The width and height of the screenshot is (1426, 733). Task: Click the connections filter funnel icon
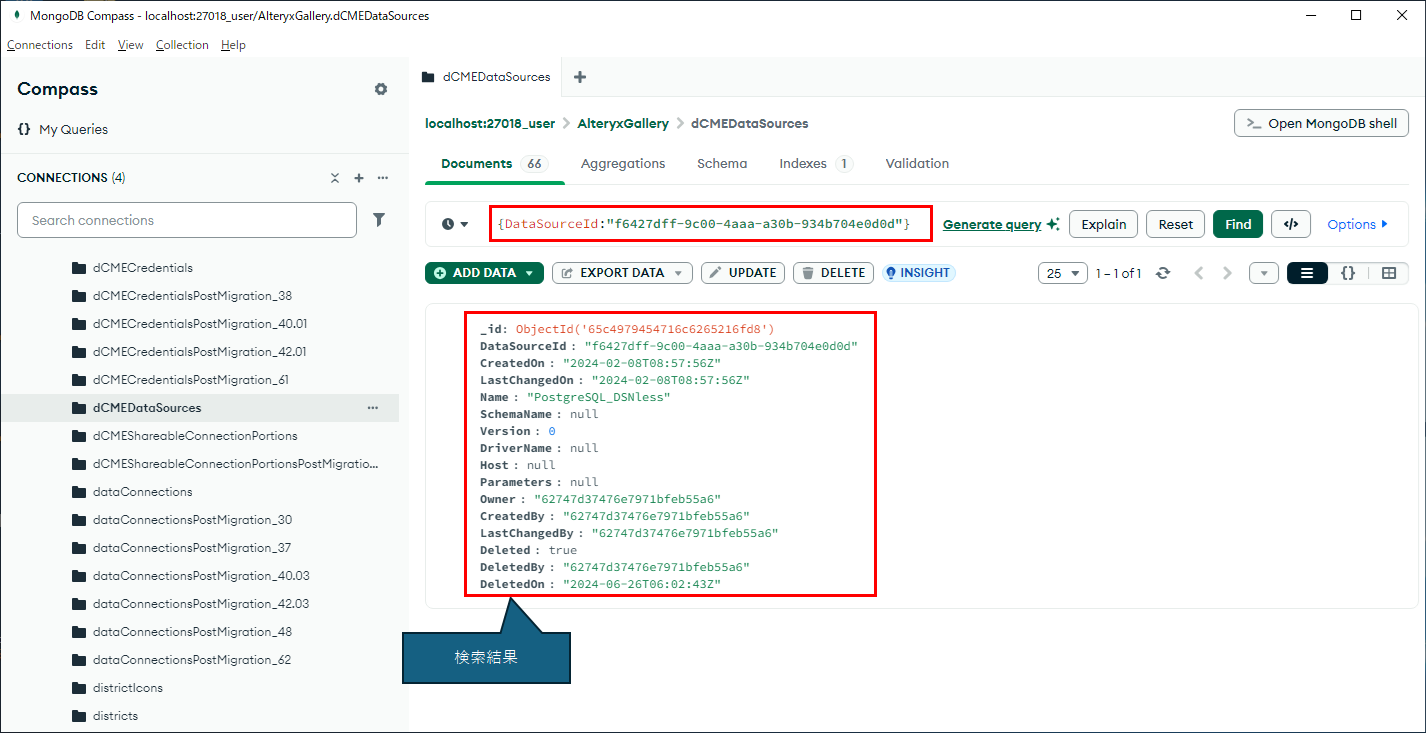coord(379,220)
